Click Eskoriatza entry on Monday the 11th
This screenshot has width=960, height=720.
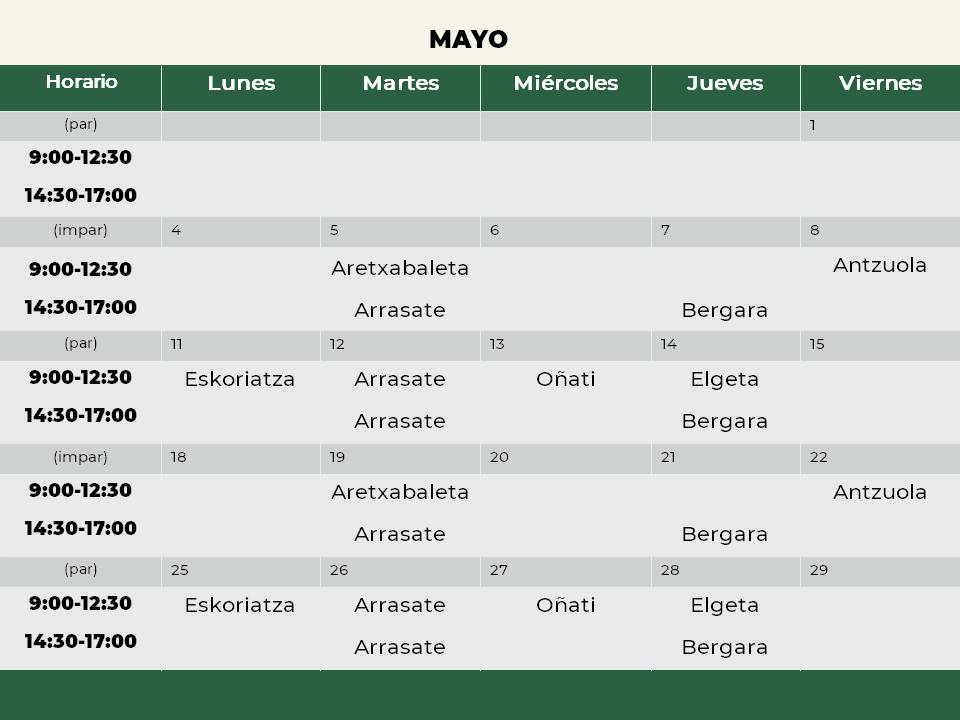[x=240, y=379]
